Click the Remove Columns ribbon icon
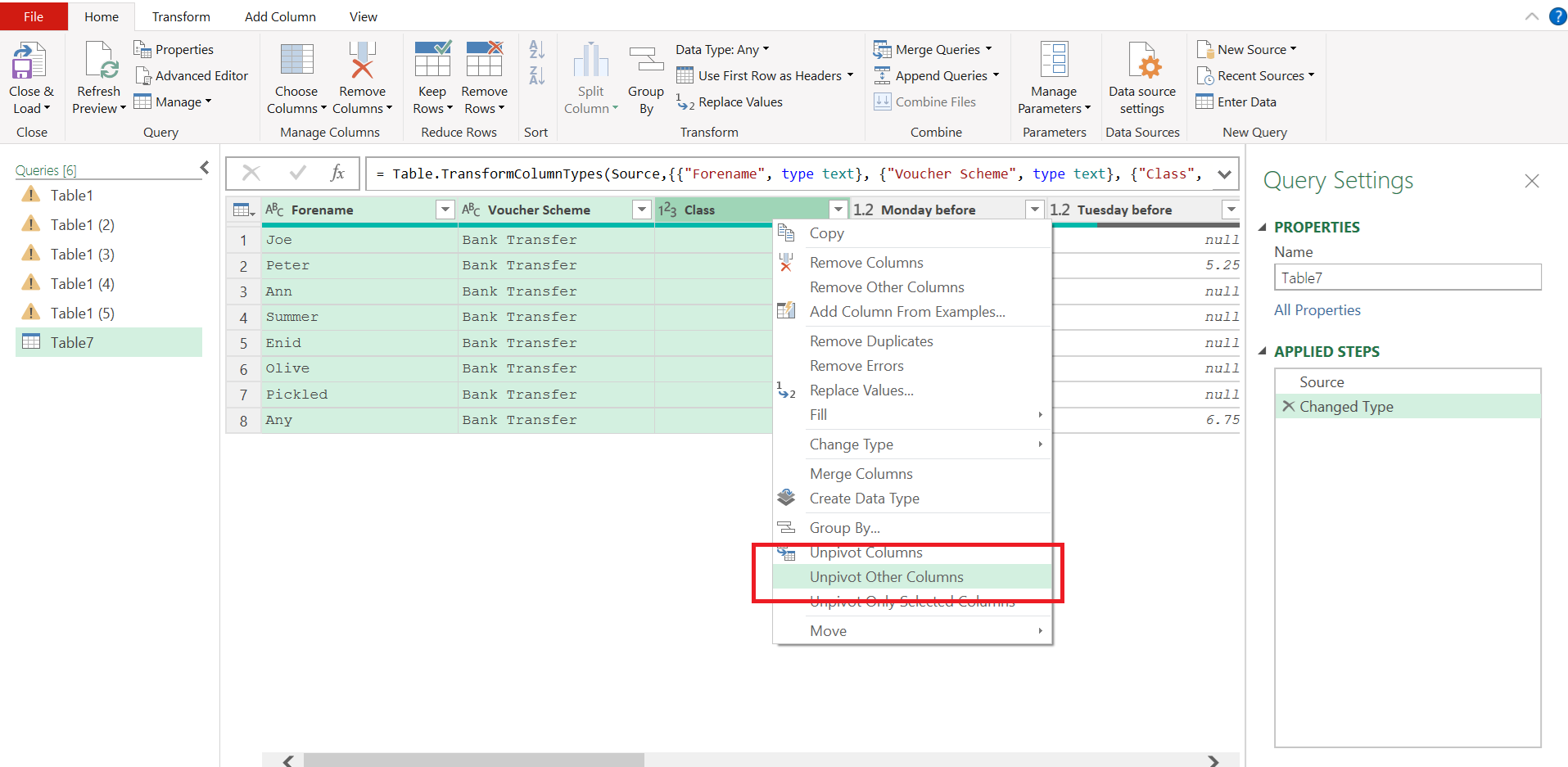 pyautogui.click(x=362, y=61)
